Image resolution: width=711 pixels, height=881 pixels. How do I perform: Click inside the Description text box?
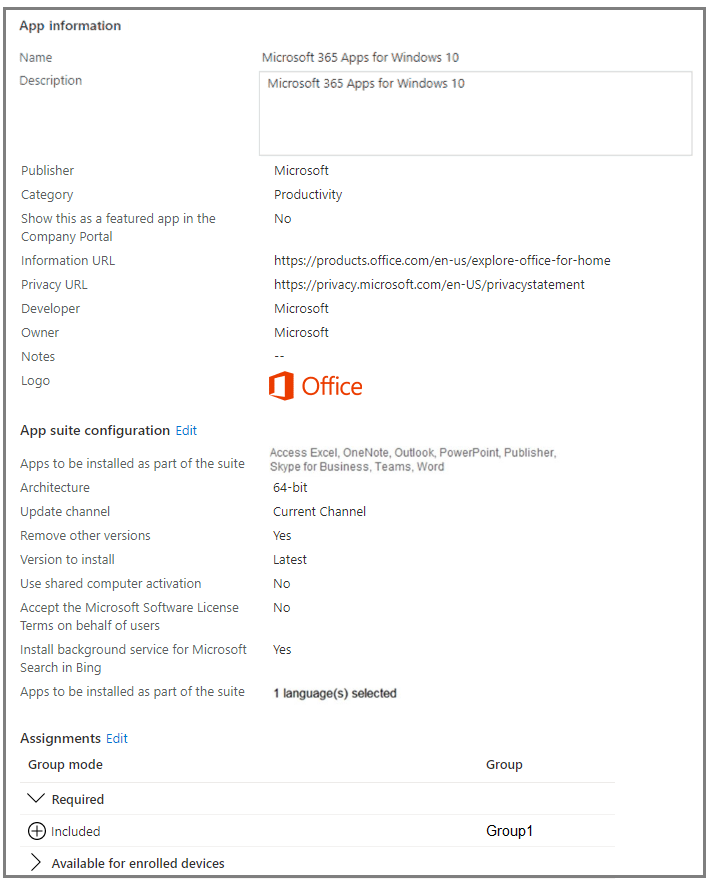pos(475,113)
